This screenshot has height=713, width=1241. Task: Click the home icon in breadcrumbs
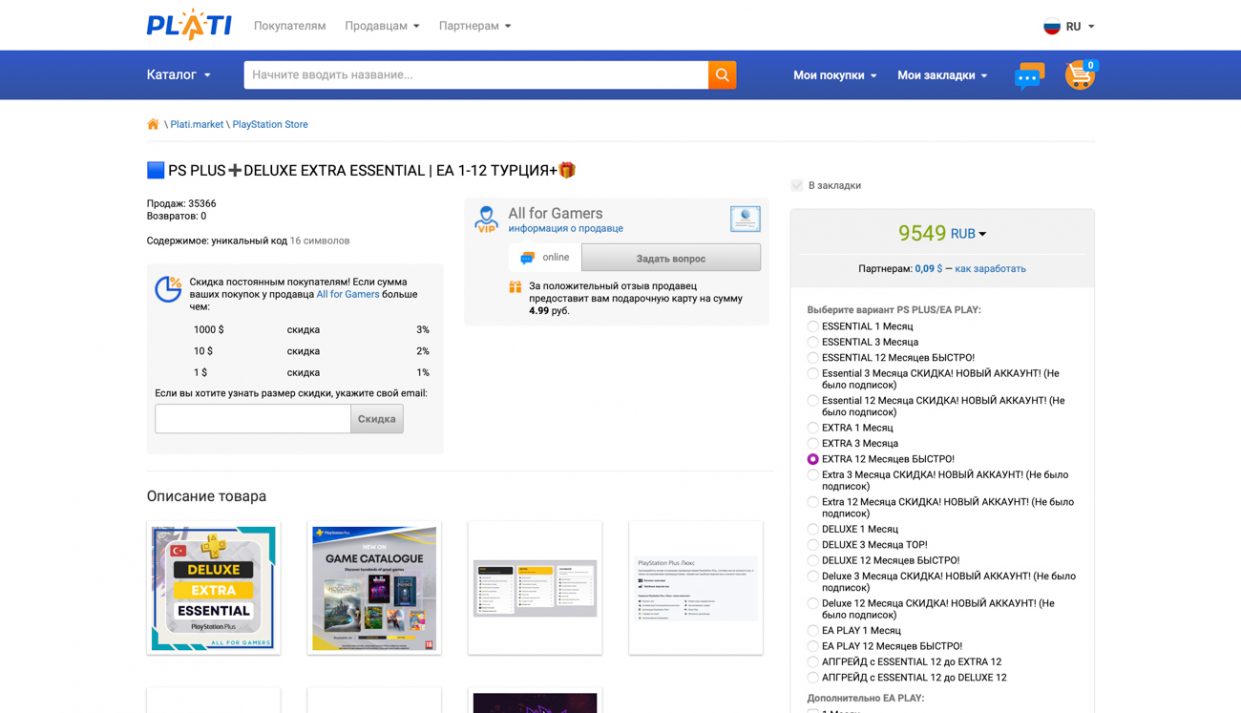click(x=153, y=124)
